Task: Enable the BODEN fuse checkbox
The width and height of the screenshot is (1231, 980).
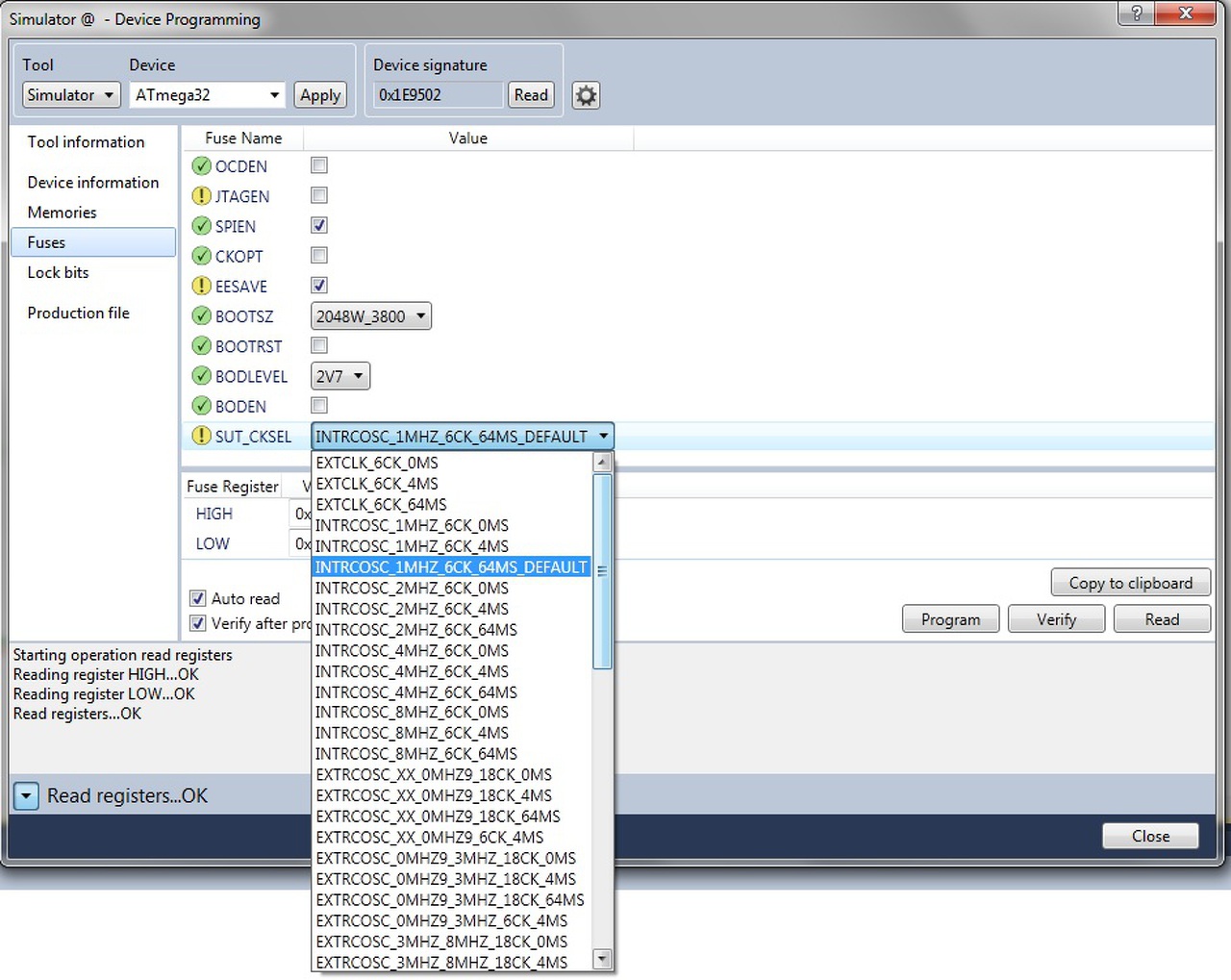Action: [x=319, y=406]
